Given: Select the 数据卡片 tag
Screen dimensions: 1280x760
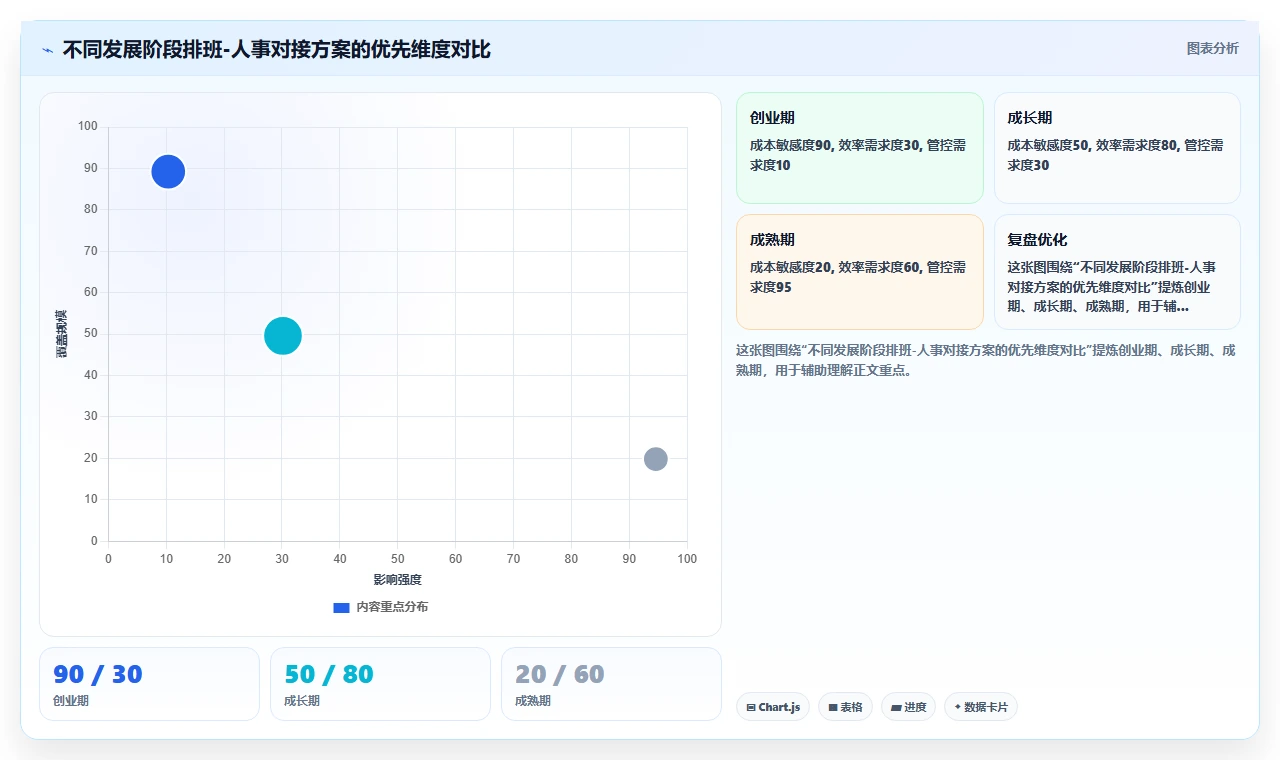Looking at the screenshot, I should click(x=981, y=707).
